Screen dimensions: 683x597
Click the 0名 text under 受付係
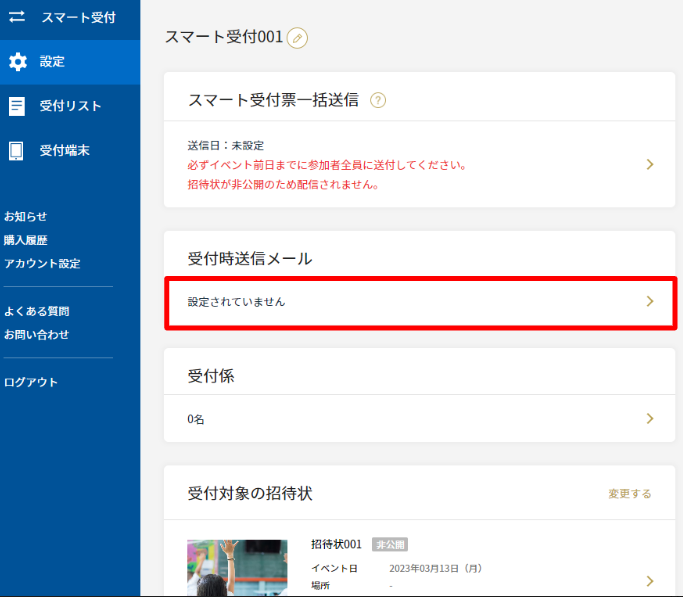point(196,419)
